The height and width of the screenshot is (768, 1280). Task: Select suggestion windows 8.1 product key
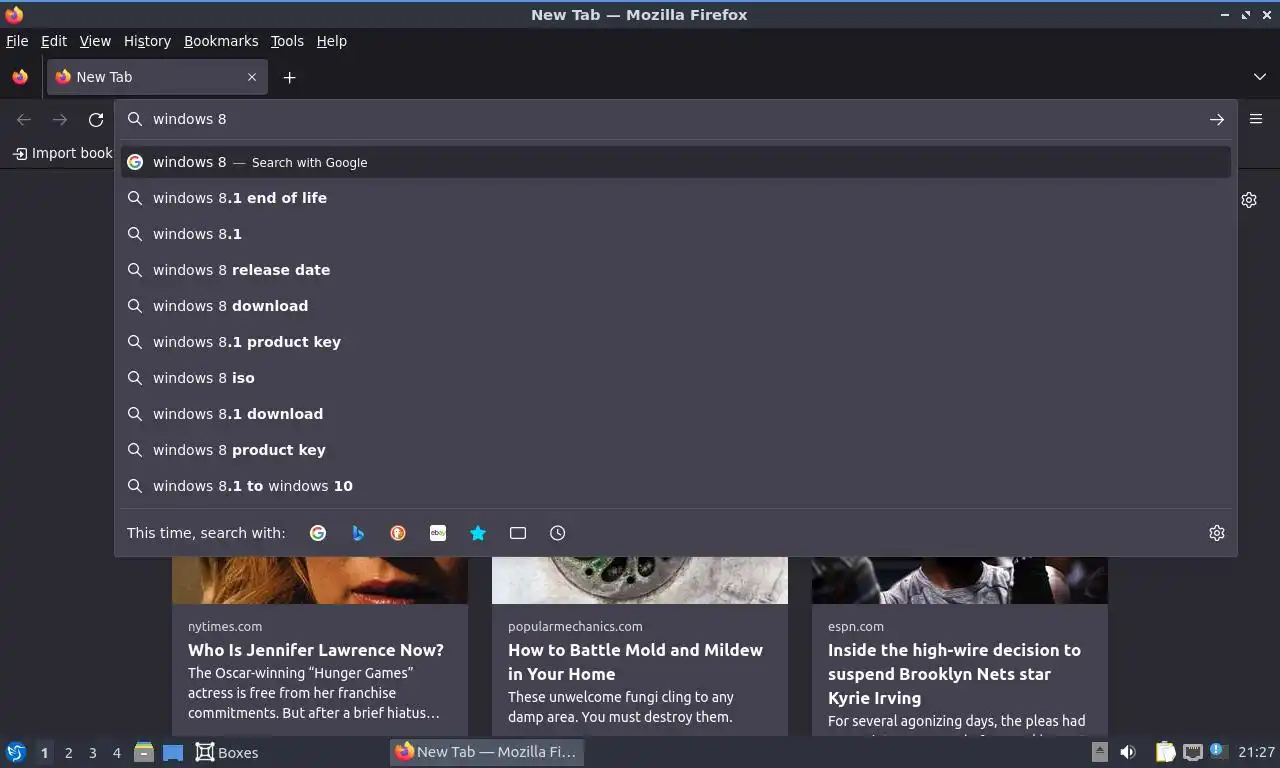pos(676,342)
